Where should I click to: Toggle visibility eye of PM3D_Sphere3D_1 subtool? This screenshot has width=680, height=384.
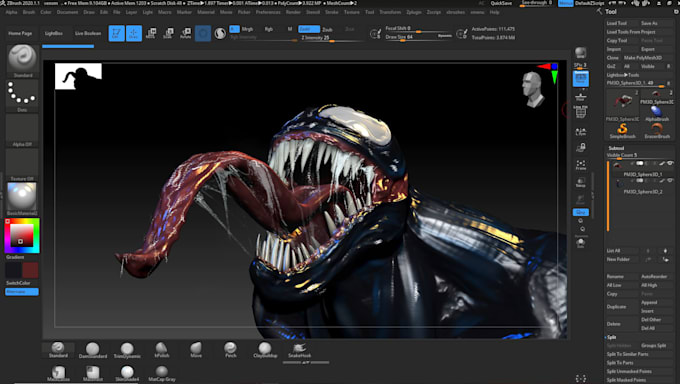pyautogui.click(x=670, y=164)
